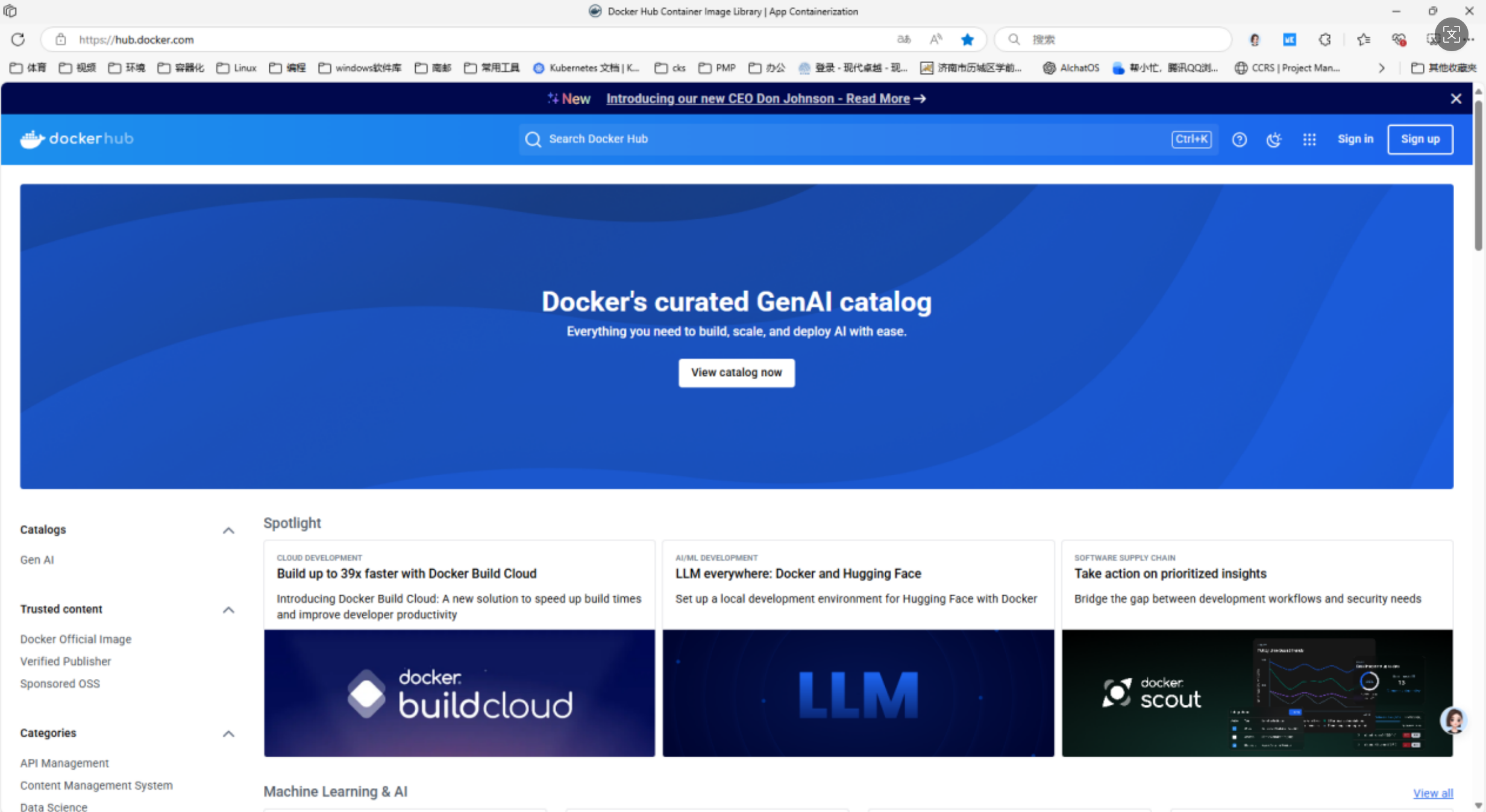Select Gen AI in Catalogs
The height and width of the screenshot is (812, 1486).
tap(37, 560)
